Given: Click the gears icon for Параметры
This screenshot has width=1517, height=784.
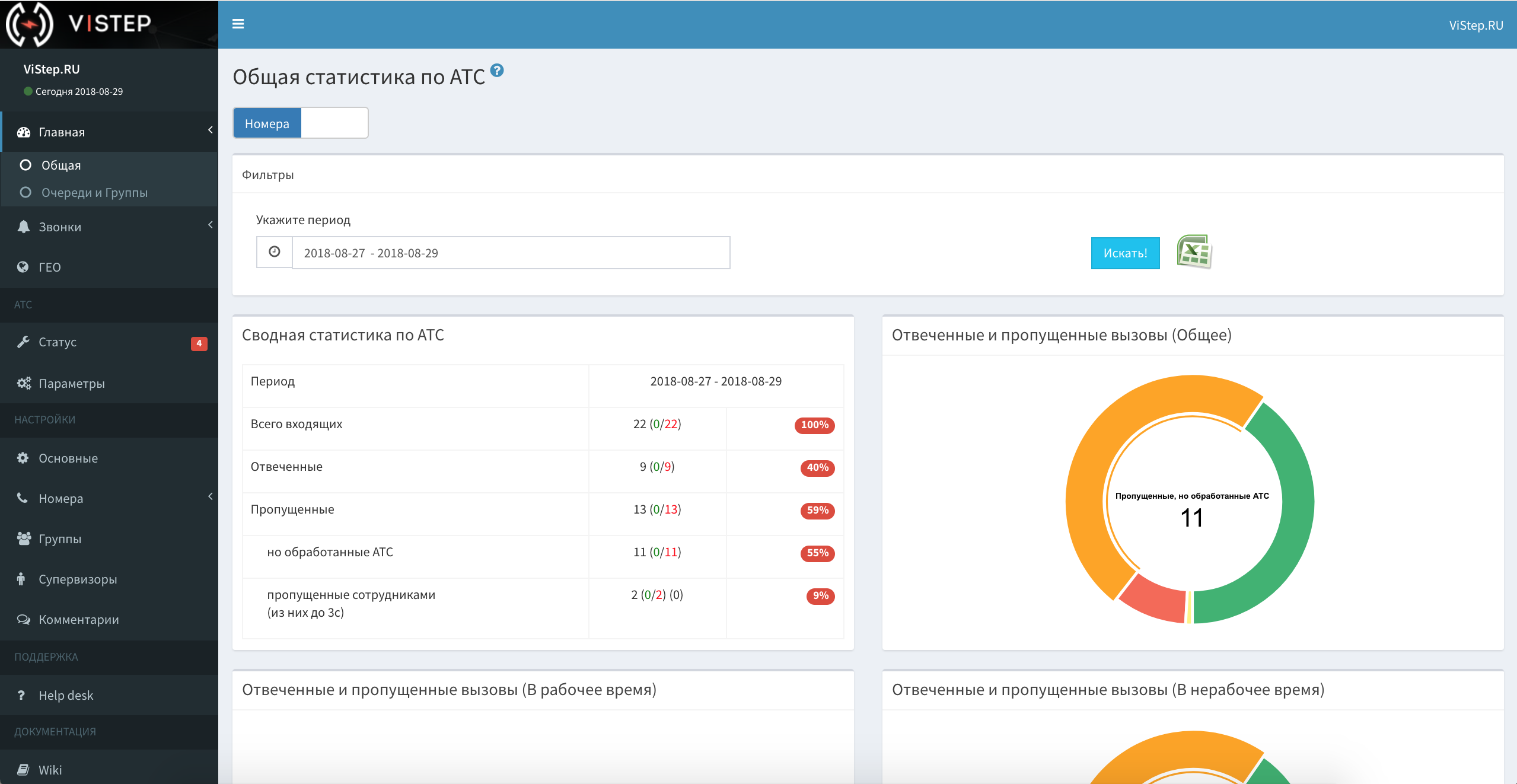Looking at the screenshot, I should click(x=24, y=383).
